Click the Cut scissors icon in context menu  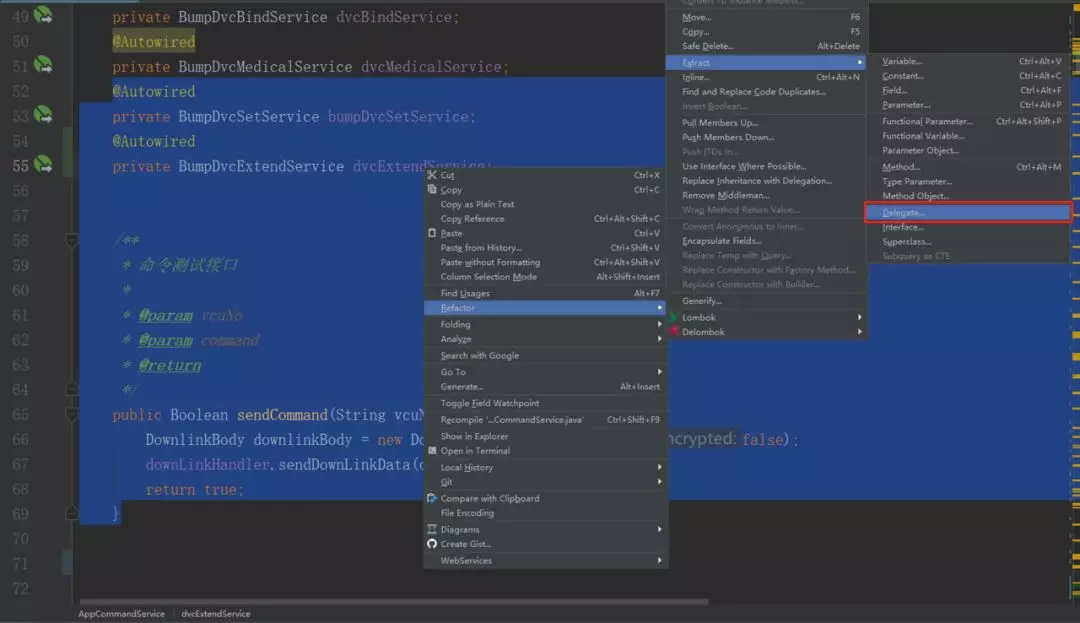pyautogui.click(x=432, y=175)
